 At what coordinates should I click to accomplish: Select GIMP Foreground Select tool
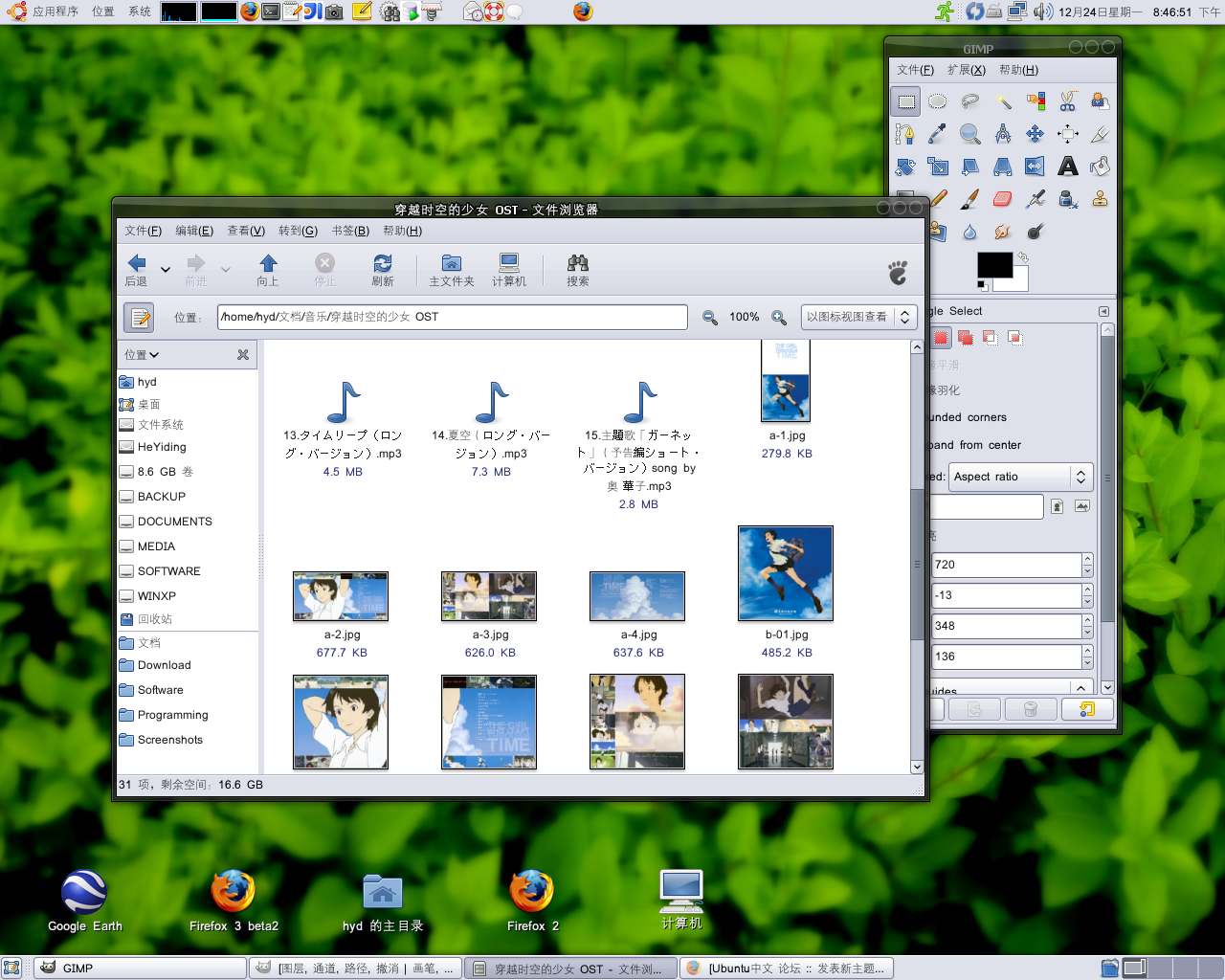point(1101,101)
